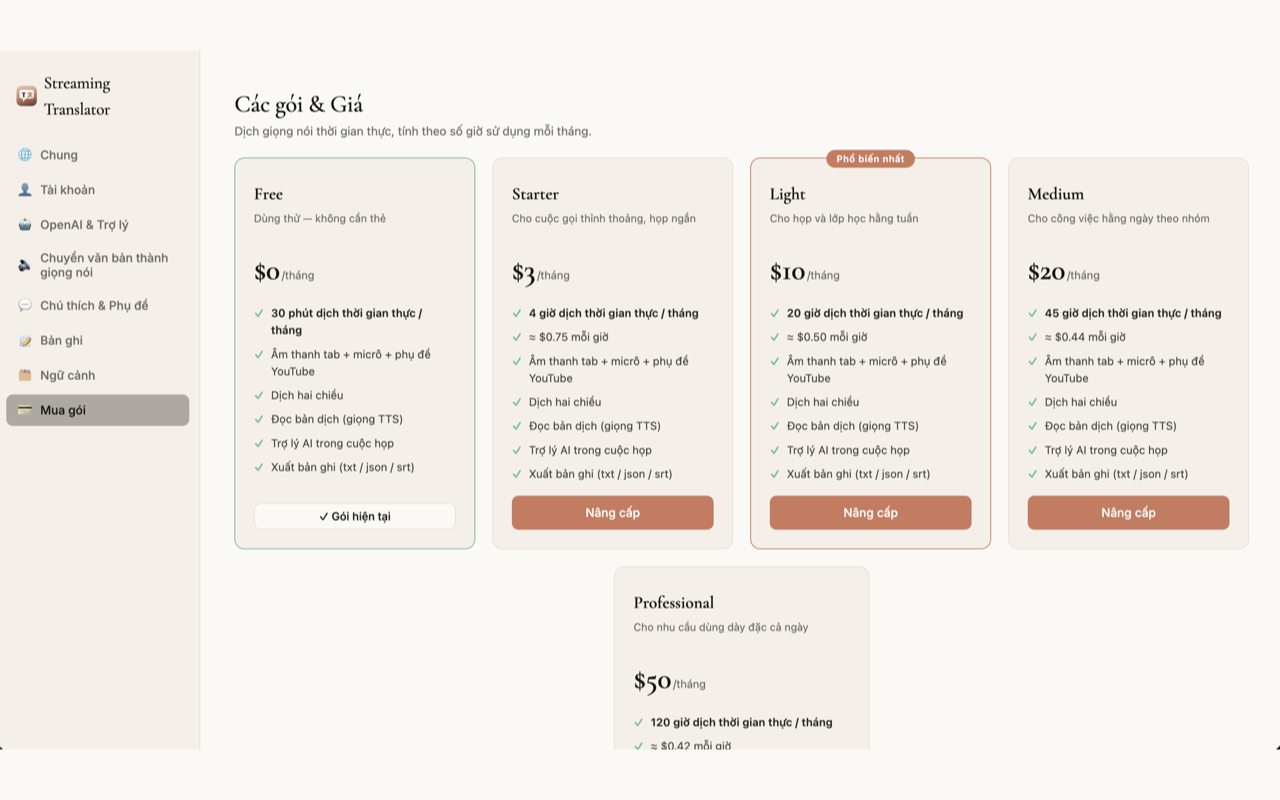Image resolution: width=1280 pixels, height=800 pixels.
Task: Click the Gói hiện tại button
Action: [355, 516]
